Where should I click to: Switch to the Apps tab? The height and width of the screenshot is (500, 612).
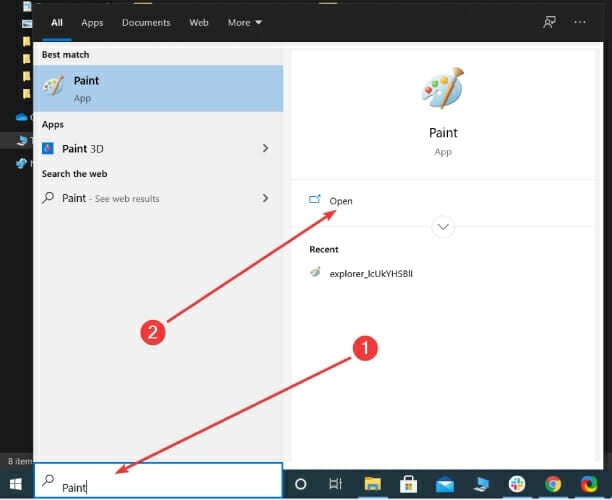(92, 23)
